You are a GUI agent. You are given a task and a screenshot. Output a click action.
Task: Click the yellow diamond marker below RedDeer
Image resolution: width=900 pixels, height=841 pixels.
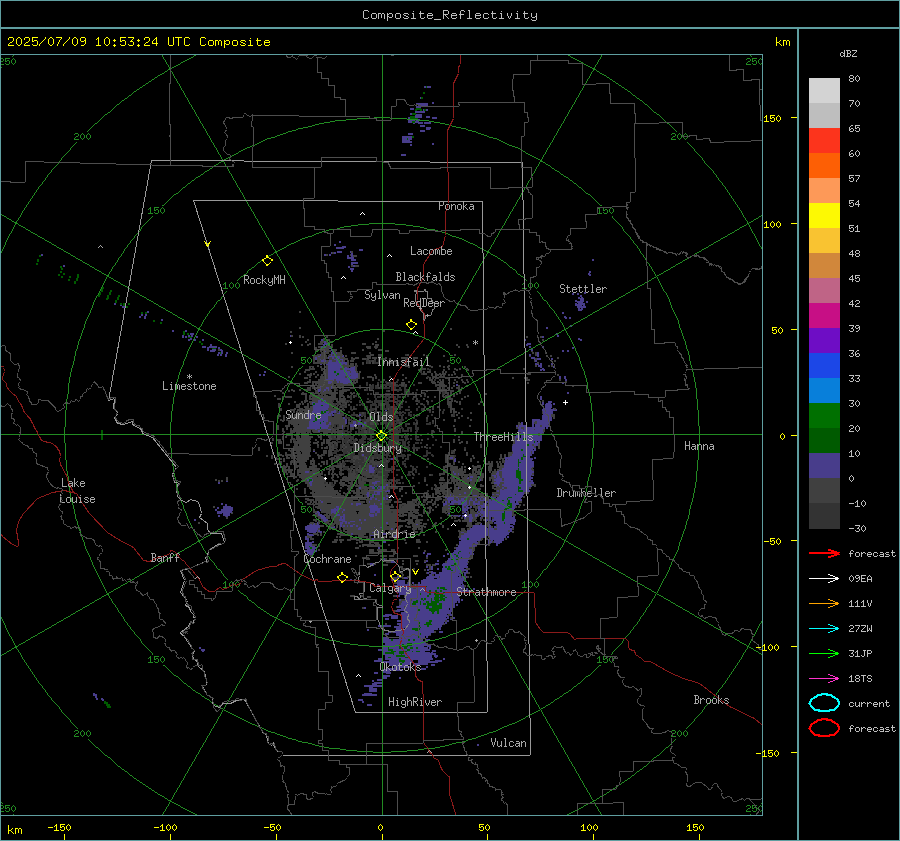coord(411,324)
